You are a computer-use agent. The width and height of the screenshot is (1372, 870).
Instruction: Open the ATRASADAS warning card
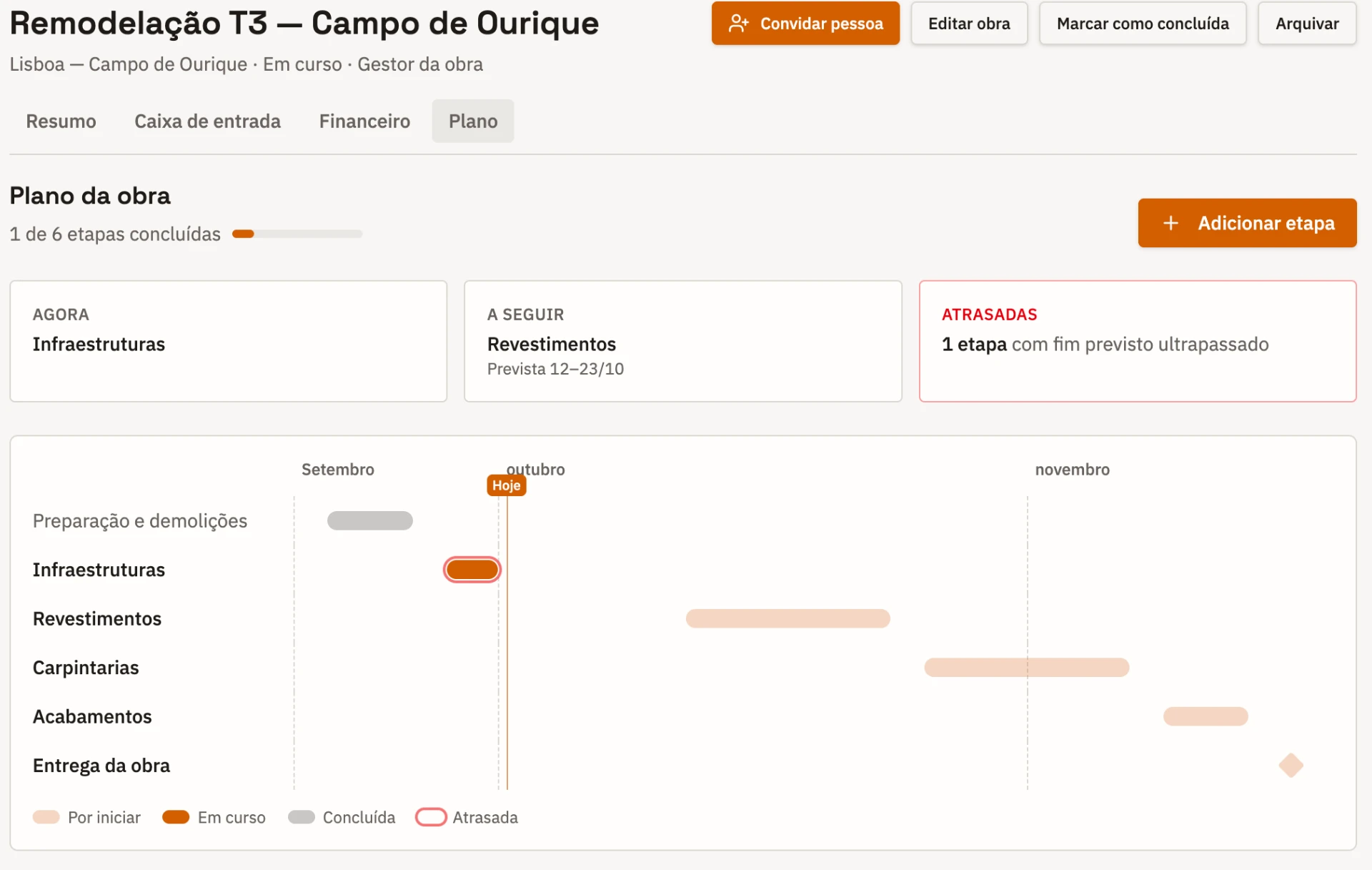tap(1138, 341)
